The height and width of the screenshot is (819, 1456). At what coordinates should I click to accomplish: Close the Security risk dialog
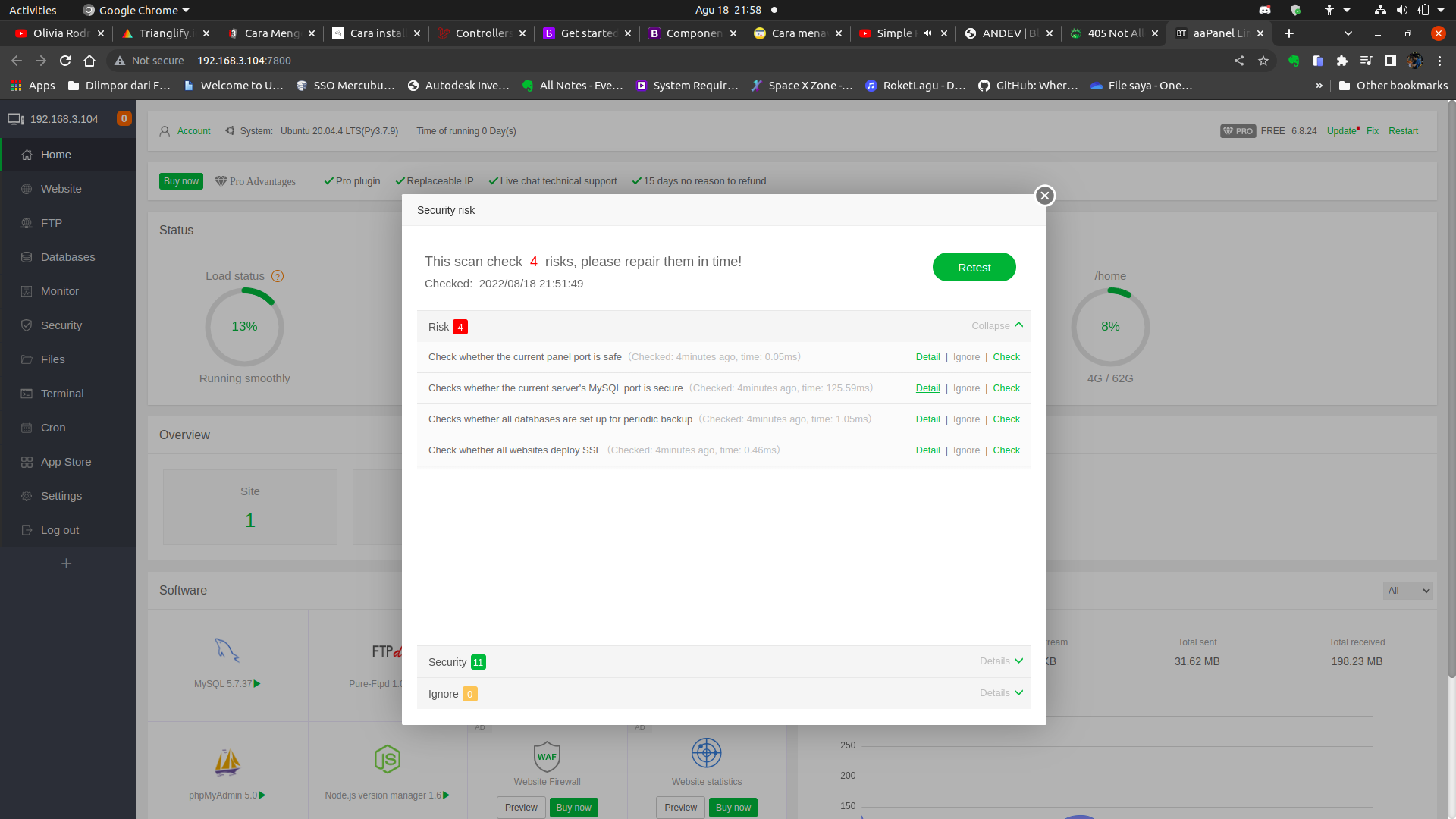click(1044, 196)
